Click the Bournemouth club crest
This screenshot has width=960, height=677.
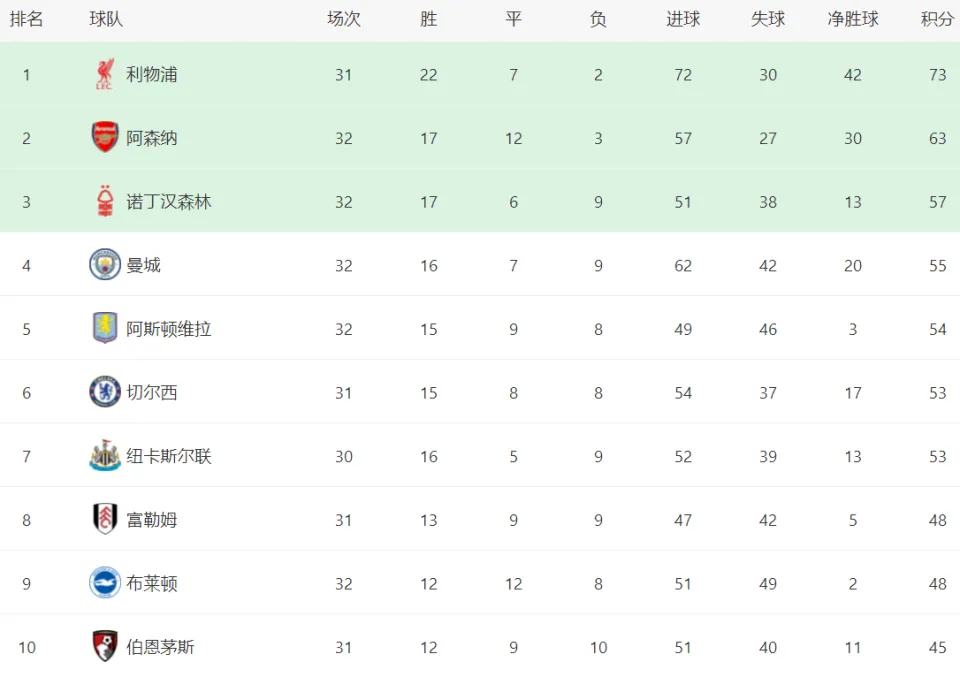(105, 646)
